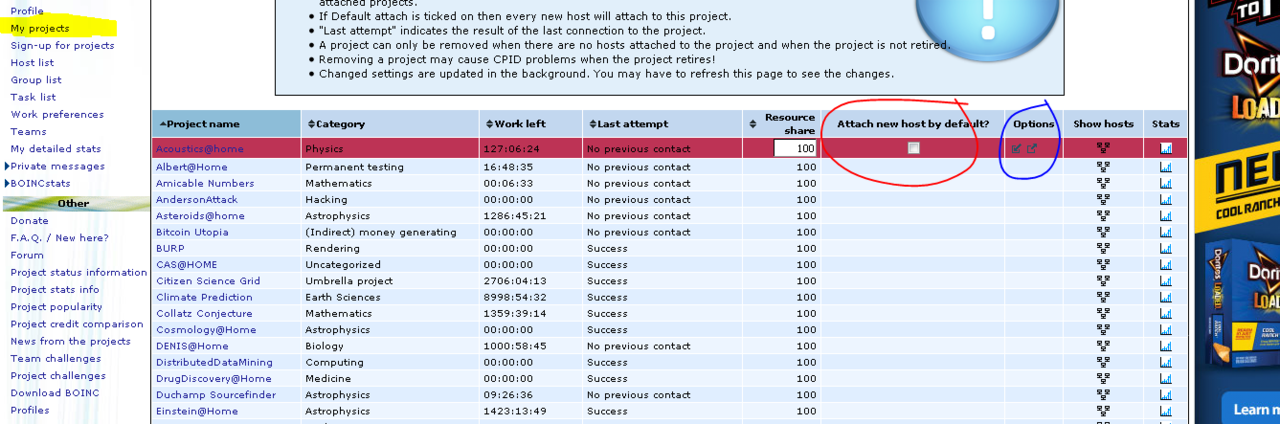Show hosts for the Acoustics@home project
Screen dimensions: 1280x424
coord(1103,149)
